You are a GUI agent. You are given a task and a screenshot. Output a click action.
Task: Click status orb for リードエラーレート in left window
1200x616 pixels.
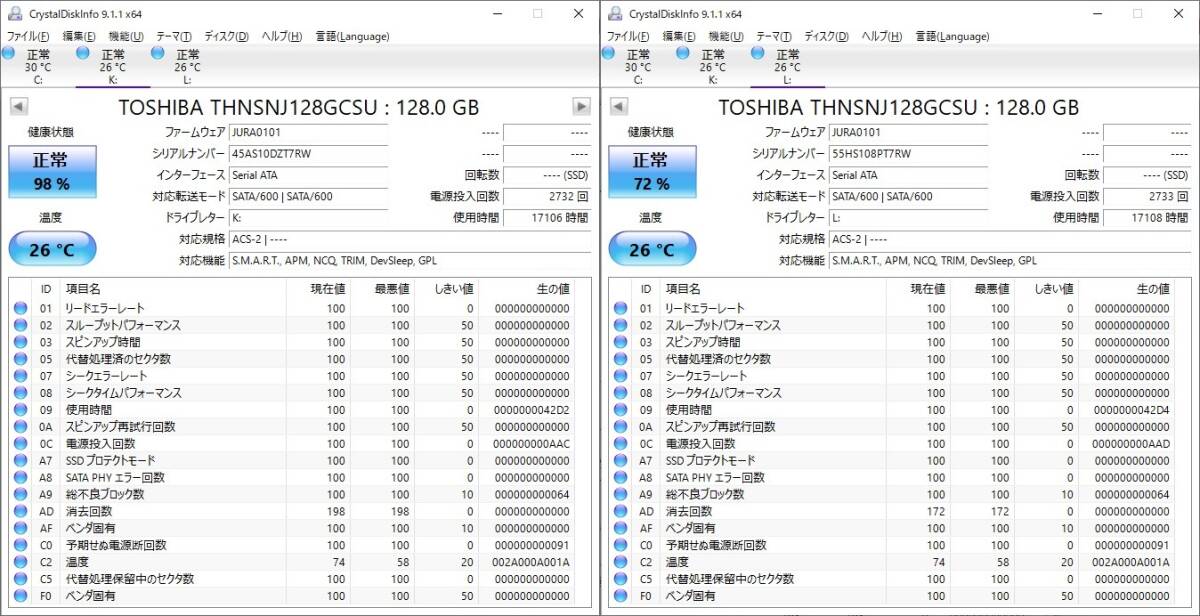pos(20,309)
